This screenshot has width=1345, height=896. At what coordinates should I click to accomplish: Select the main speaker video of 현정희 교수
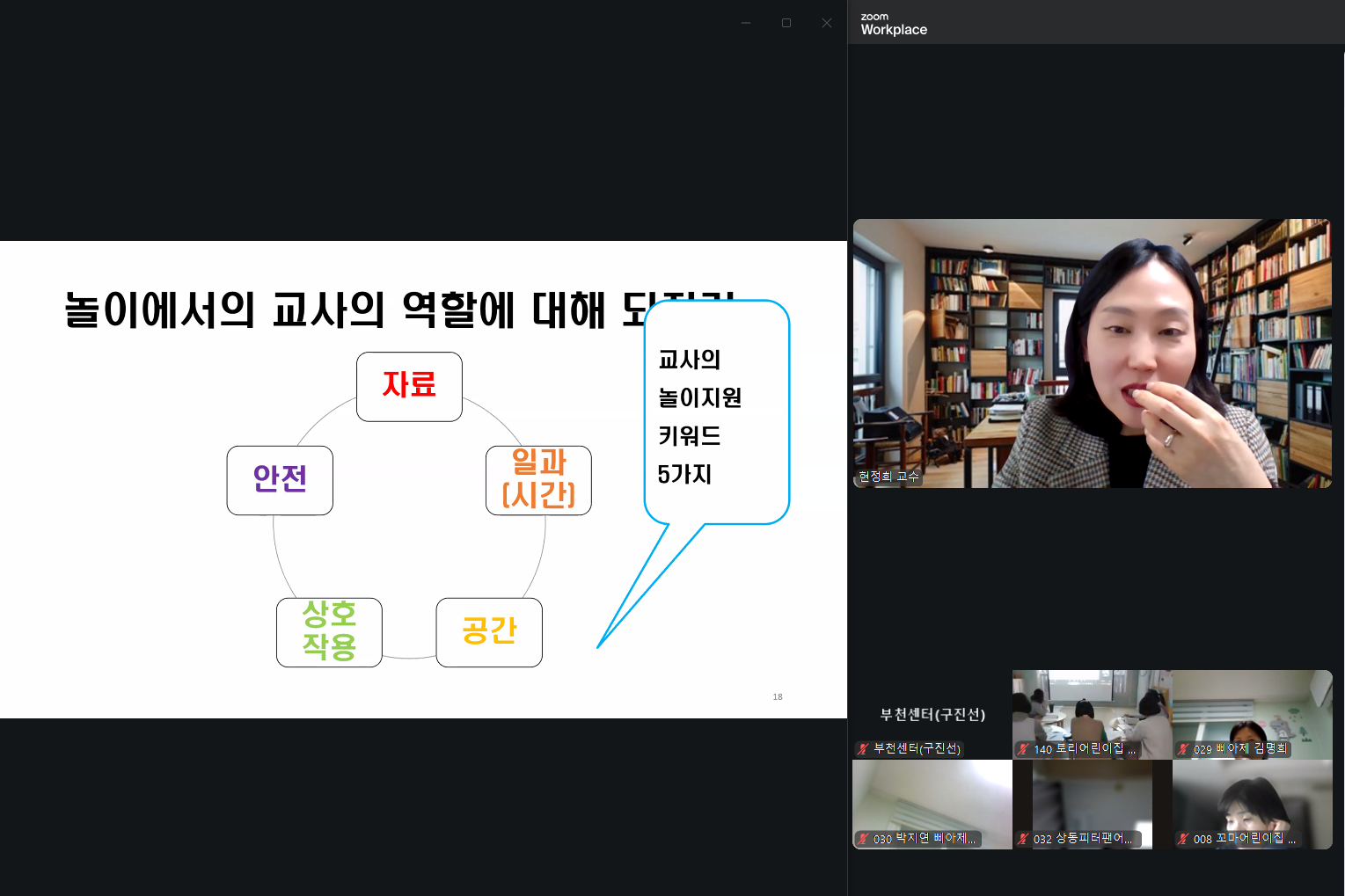point(1092,352)
